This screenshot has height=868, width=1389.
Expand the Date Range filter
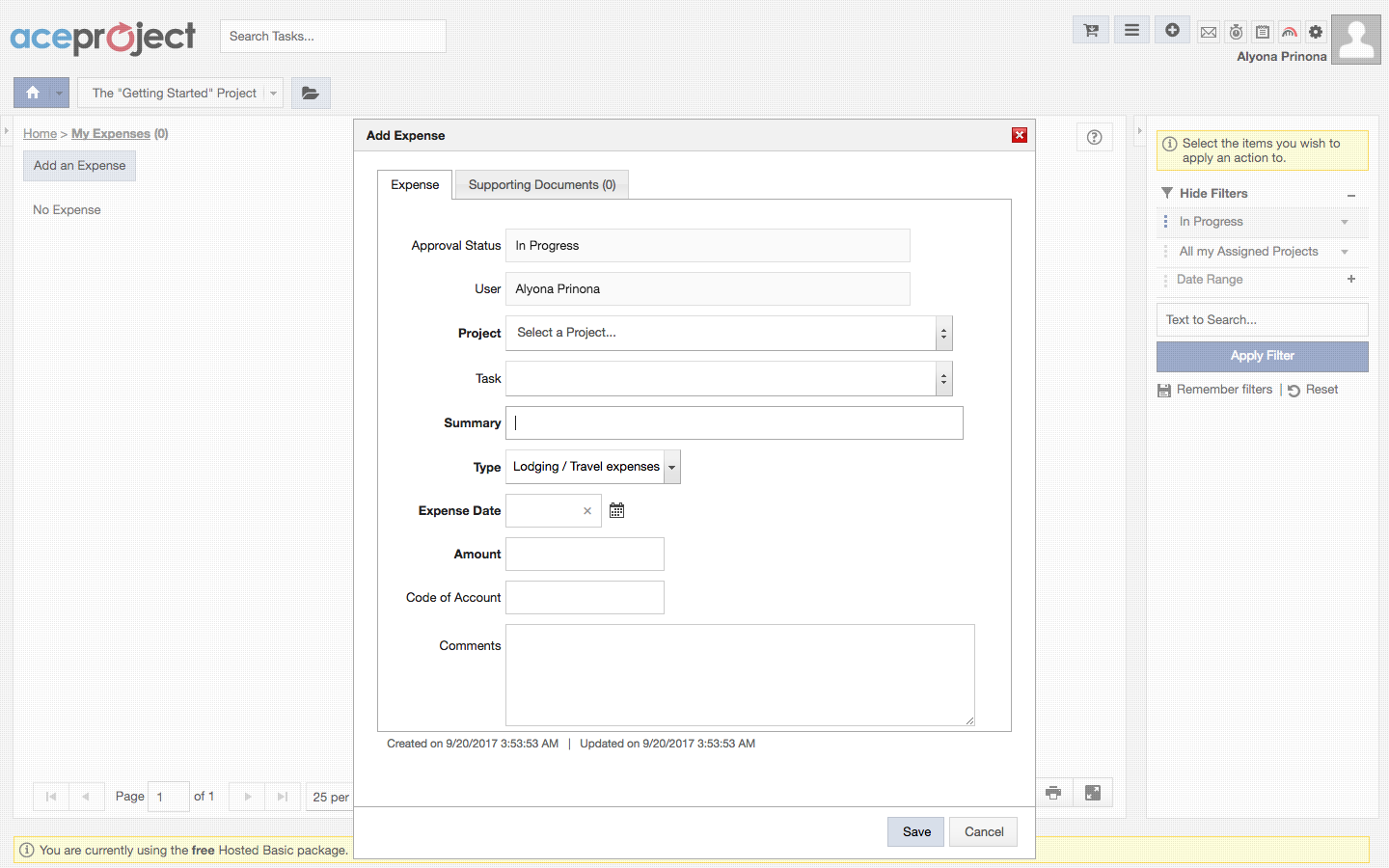point(1351,280)
